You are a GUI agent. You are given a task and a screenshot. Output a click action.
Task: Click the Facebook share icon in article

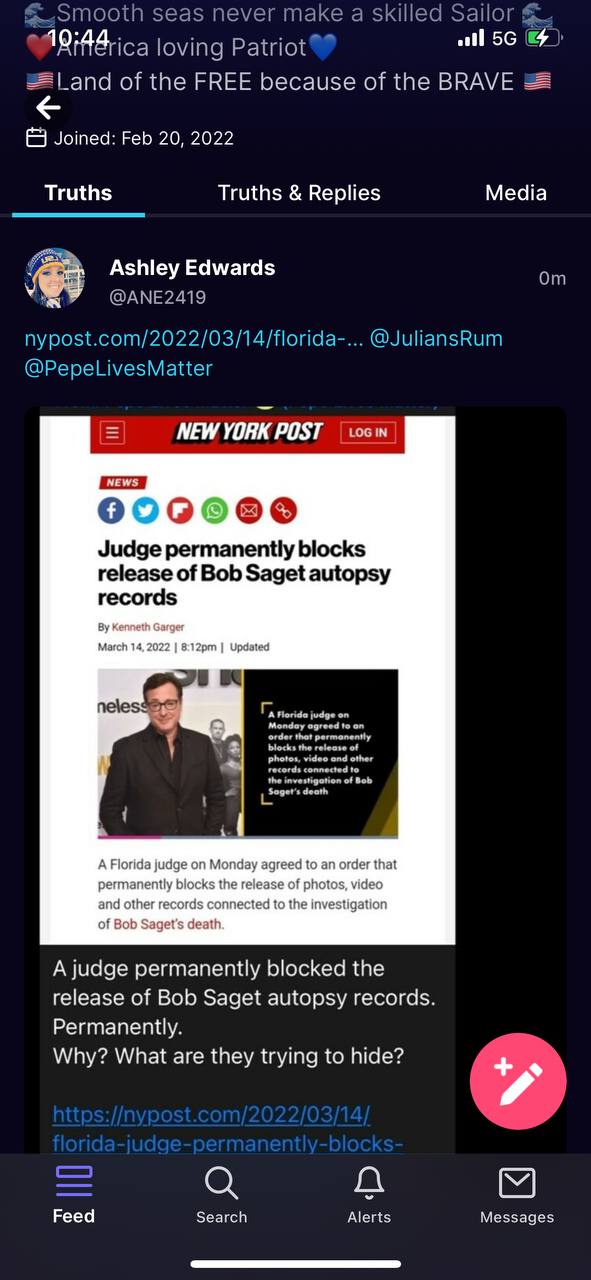click(112, 511)
